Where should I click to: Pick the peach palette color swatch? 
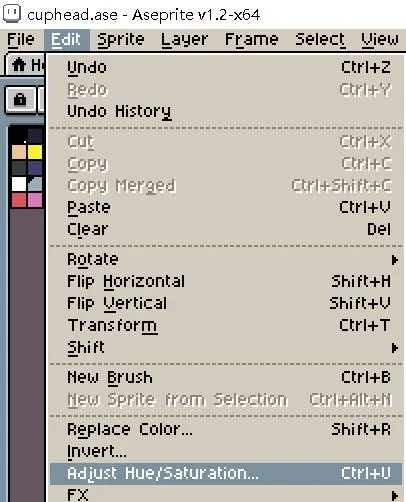(19, 152)
